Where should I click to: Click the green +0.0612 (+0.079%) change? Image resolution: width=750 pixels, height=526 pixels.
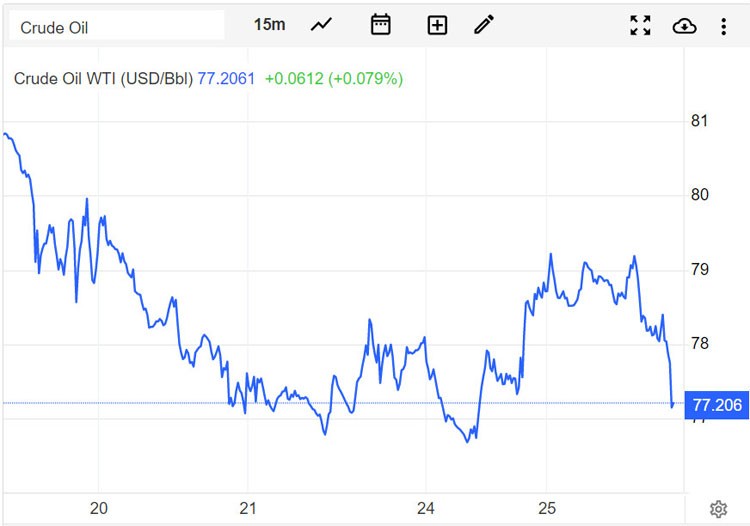(333, 78)
